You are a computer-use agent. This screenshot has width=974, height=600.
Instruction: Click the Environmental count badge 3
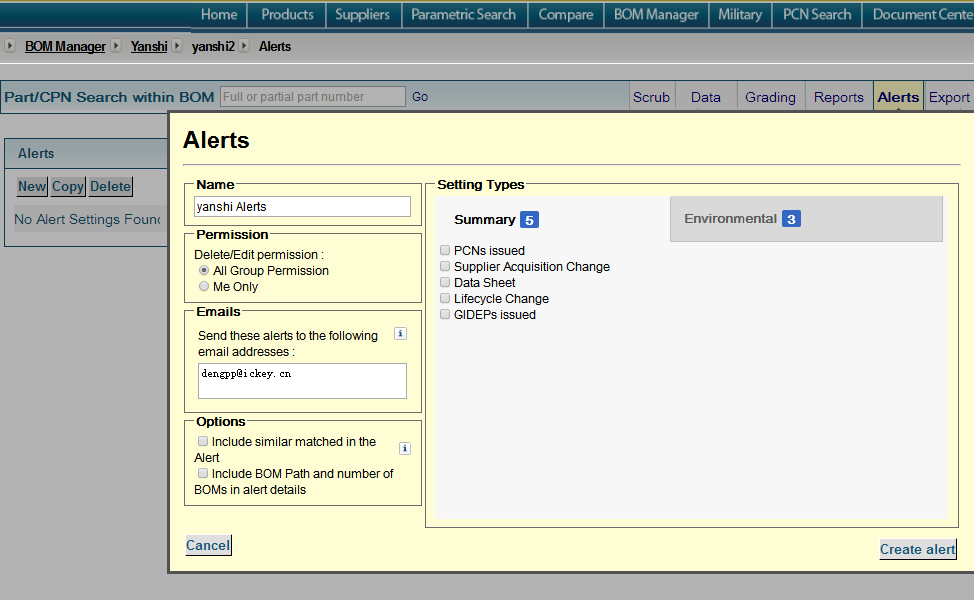point(791,219)
